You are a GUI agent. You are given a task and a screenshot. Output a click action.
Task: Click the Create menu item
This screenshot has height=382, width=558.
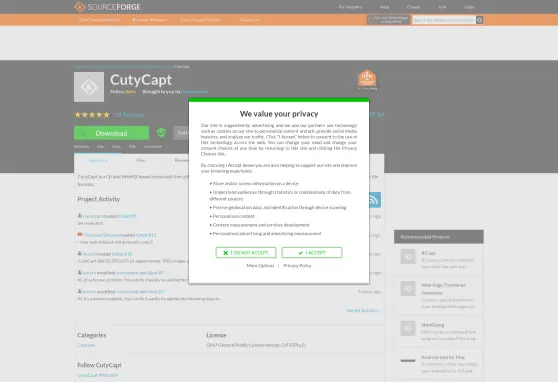pos(413,7)
